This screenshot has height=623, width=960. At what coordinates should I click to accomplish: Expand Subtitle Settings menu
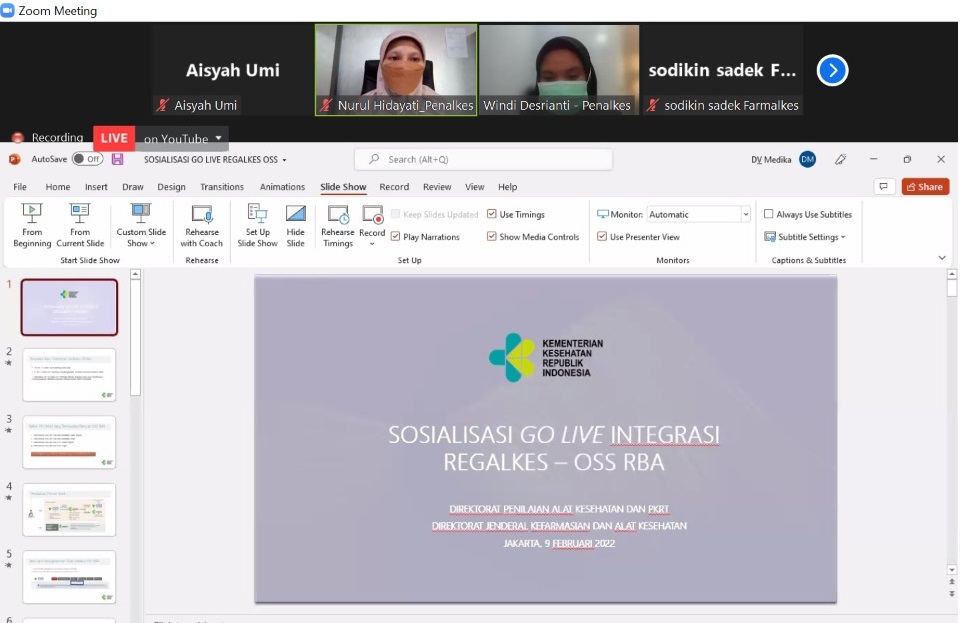point(843,237)
